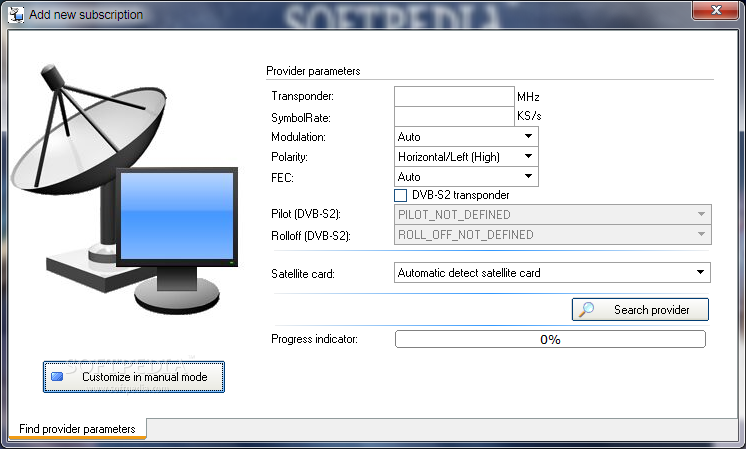This screenshot has height=449, width=746.
Task: Click the KS/s unit label
Action: (529, 116)
